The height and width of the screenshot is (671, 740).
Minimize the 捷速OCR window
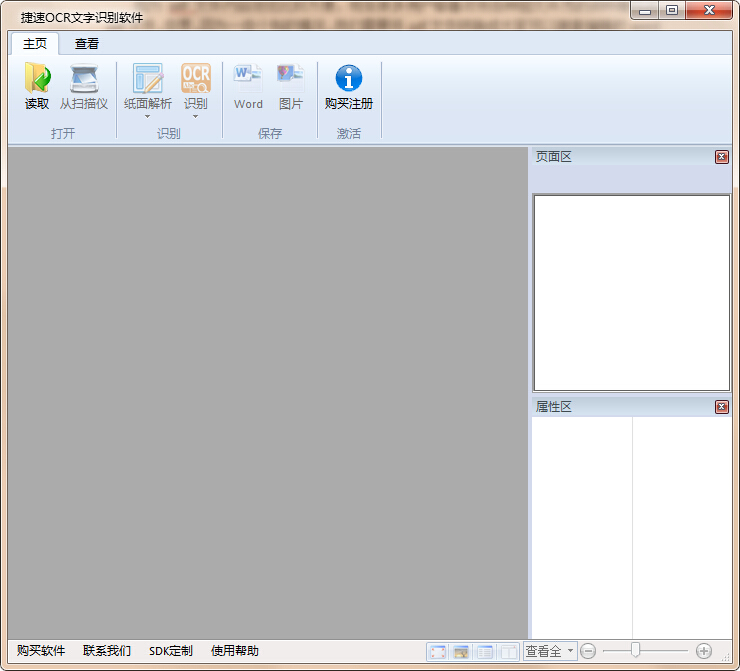click(645, 10)
